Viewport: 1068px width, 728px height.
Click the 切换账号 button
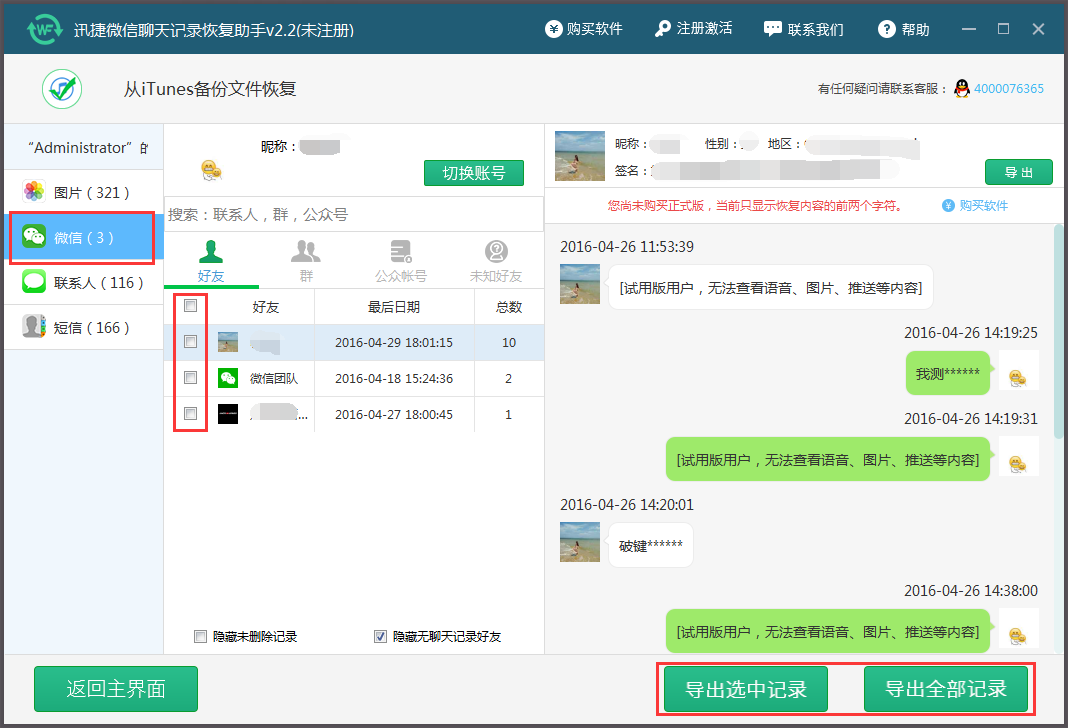[472, 172]
